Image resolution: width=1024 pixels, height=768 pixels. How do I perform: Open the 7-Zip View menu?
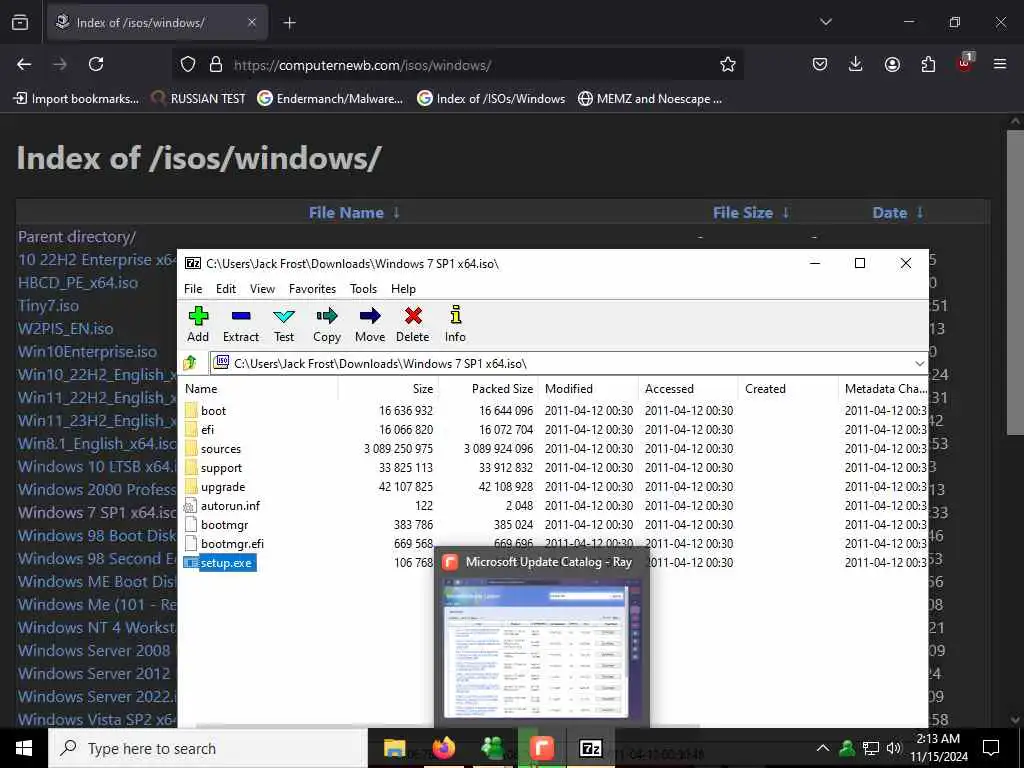point(262,289)
